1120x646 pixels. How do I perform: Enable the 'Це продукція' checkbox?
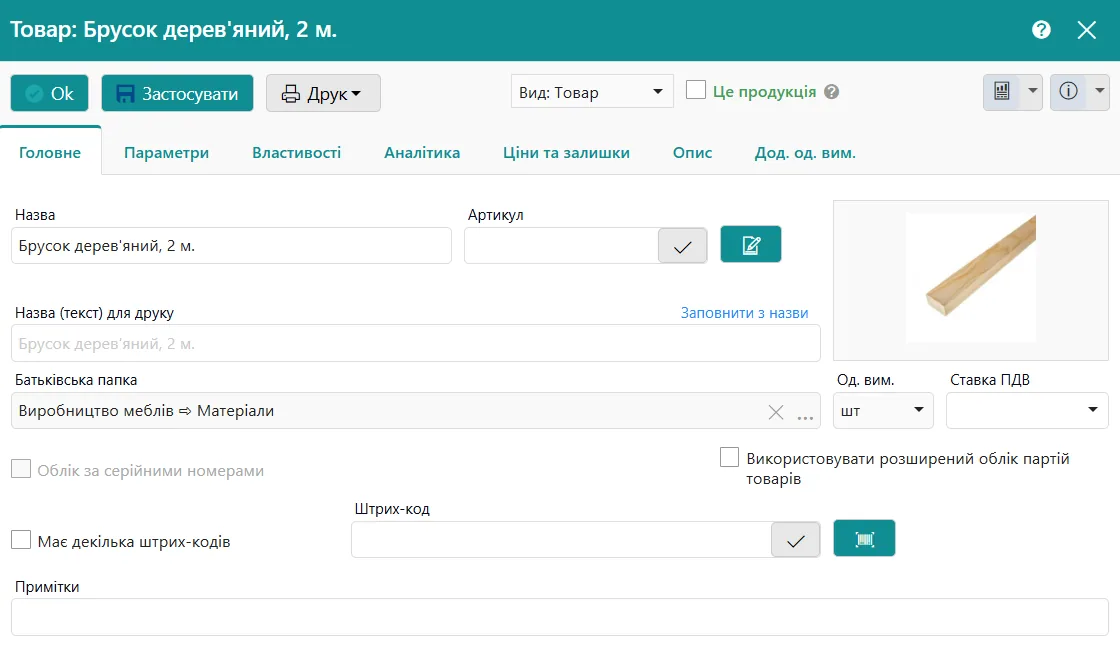point(696,91)
